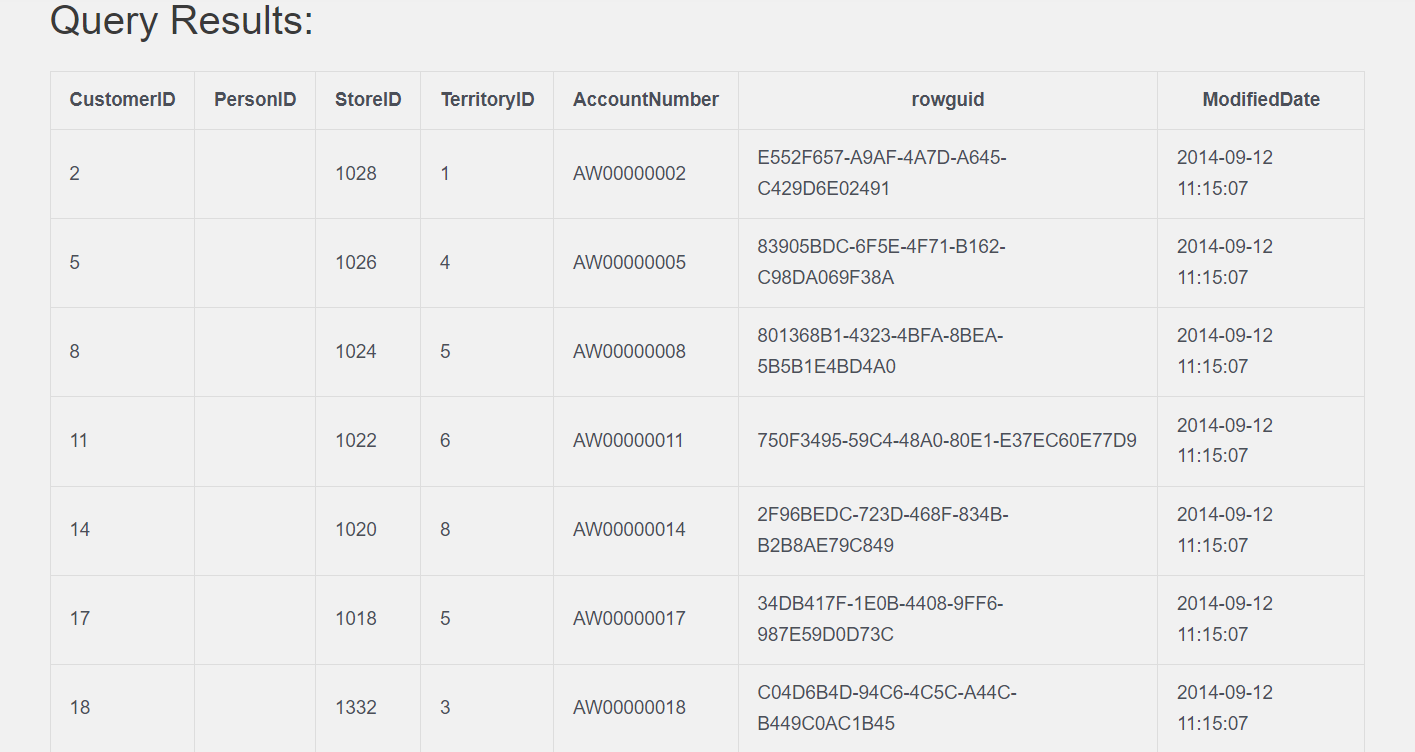Viewport: 1415px width, 752px height.
Task: Click CustomerID cell 11
Action: click(x=79, y=441)
